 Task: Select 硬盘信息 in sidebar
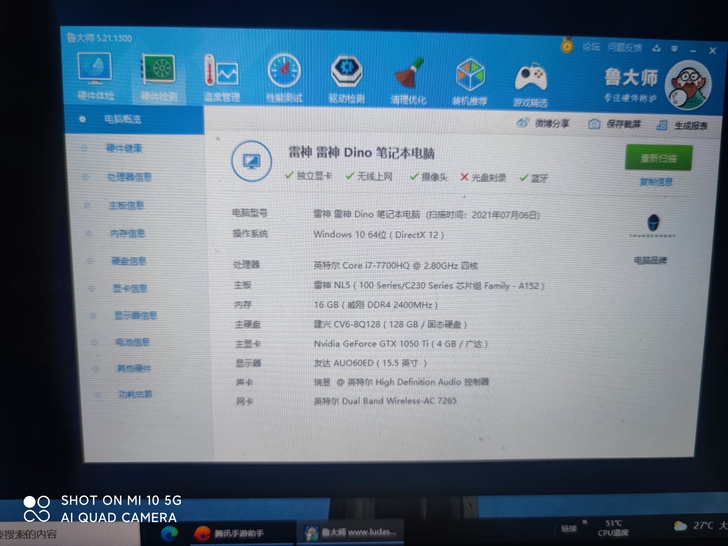point(129,261)
